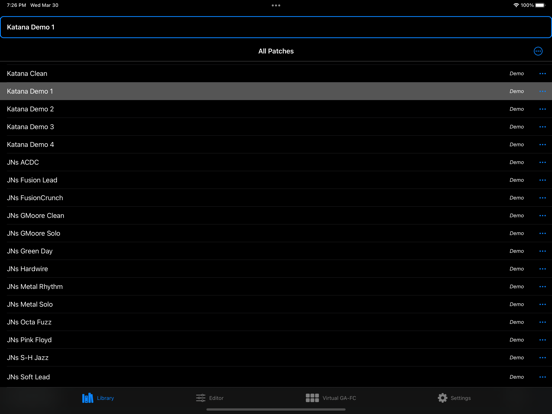Tap the iPad multitasking three-dot control
Image resolution: width=552 pixels, height=414 pixels.
pyautogui.click(x=276, y=5)
